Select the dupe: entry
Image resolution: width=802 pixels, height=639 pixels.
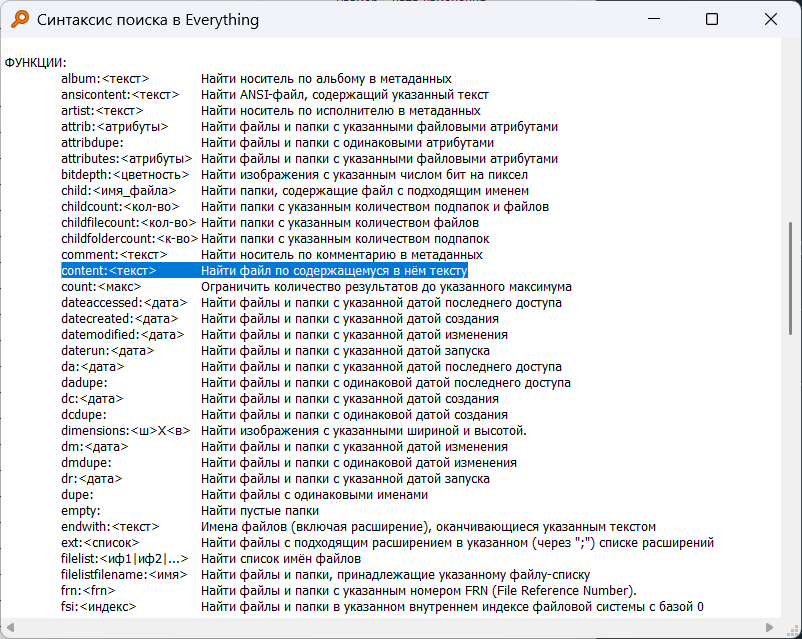(77, 494)
